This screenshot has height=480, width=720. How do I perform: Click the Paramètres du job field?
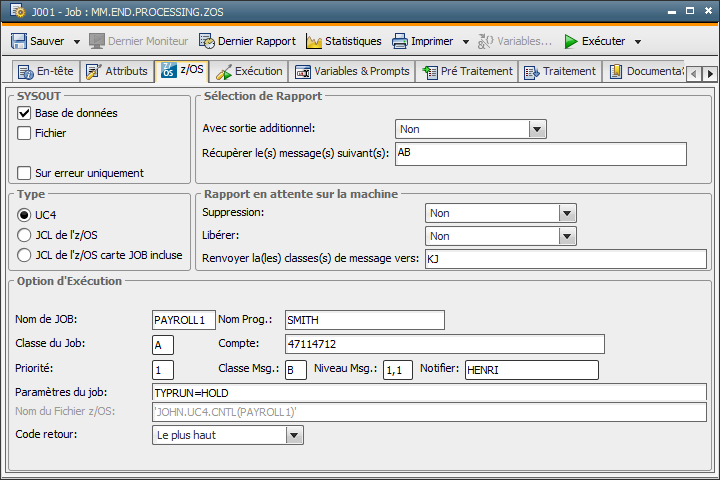click(428, 392)
